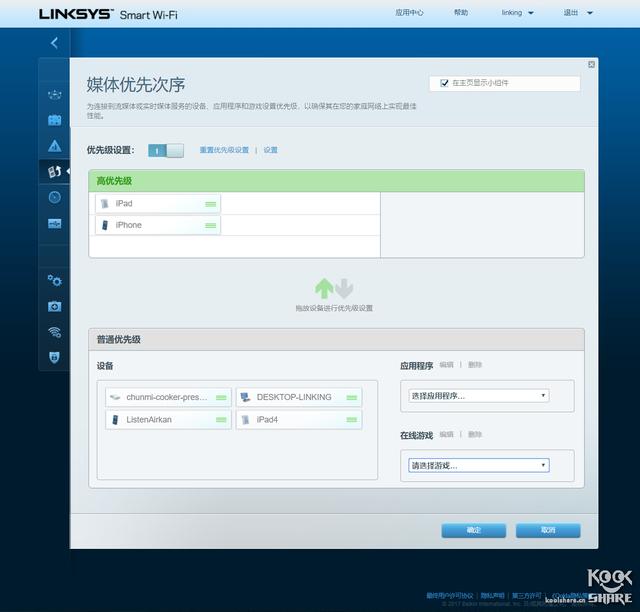This screenshot has width=640, height=612.
Task: Click the drag handle on DESKTOP-LINKING tile
Action: 352,397
